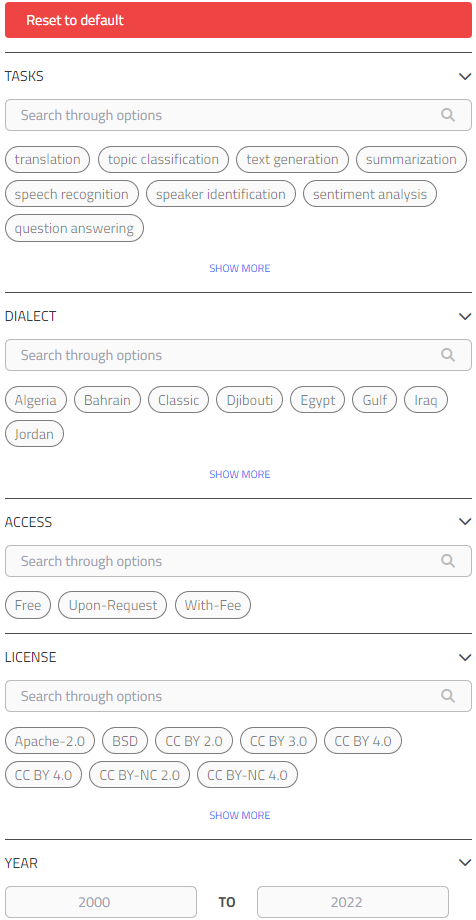476x920 pixels.
Task: Show more dialect options
Action: point(239,474)
